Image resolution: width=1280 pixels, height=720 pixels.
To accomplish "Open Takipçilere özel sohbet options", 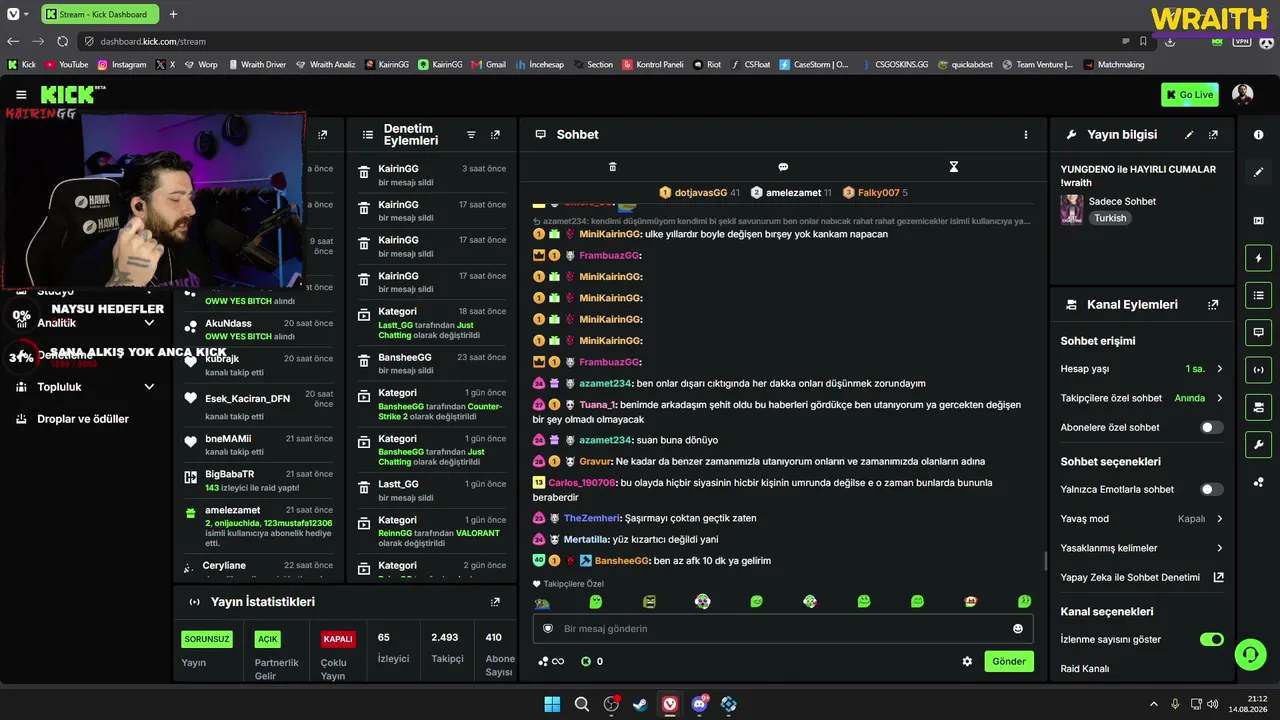I will [1142, 398].
